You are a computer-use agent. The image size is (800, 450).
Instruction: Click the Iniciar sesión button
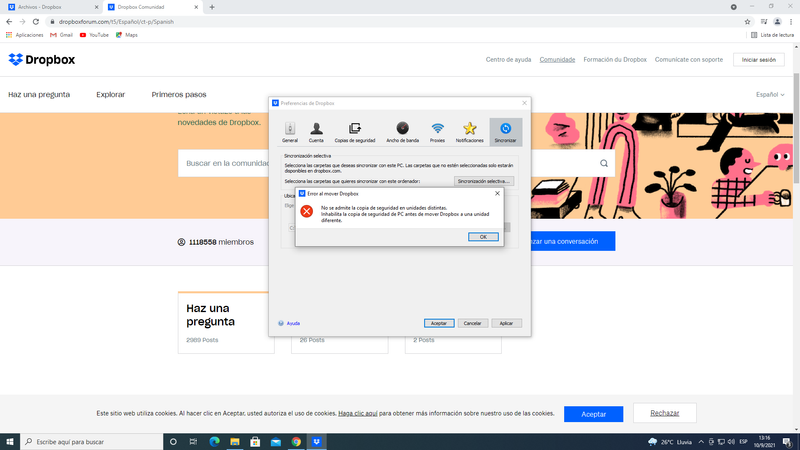tap(759, 60)
